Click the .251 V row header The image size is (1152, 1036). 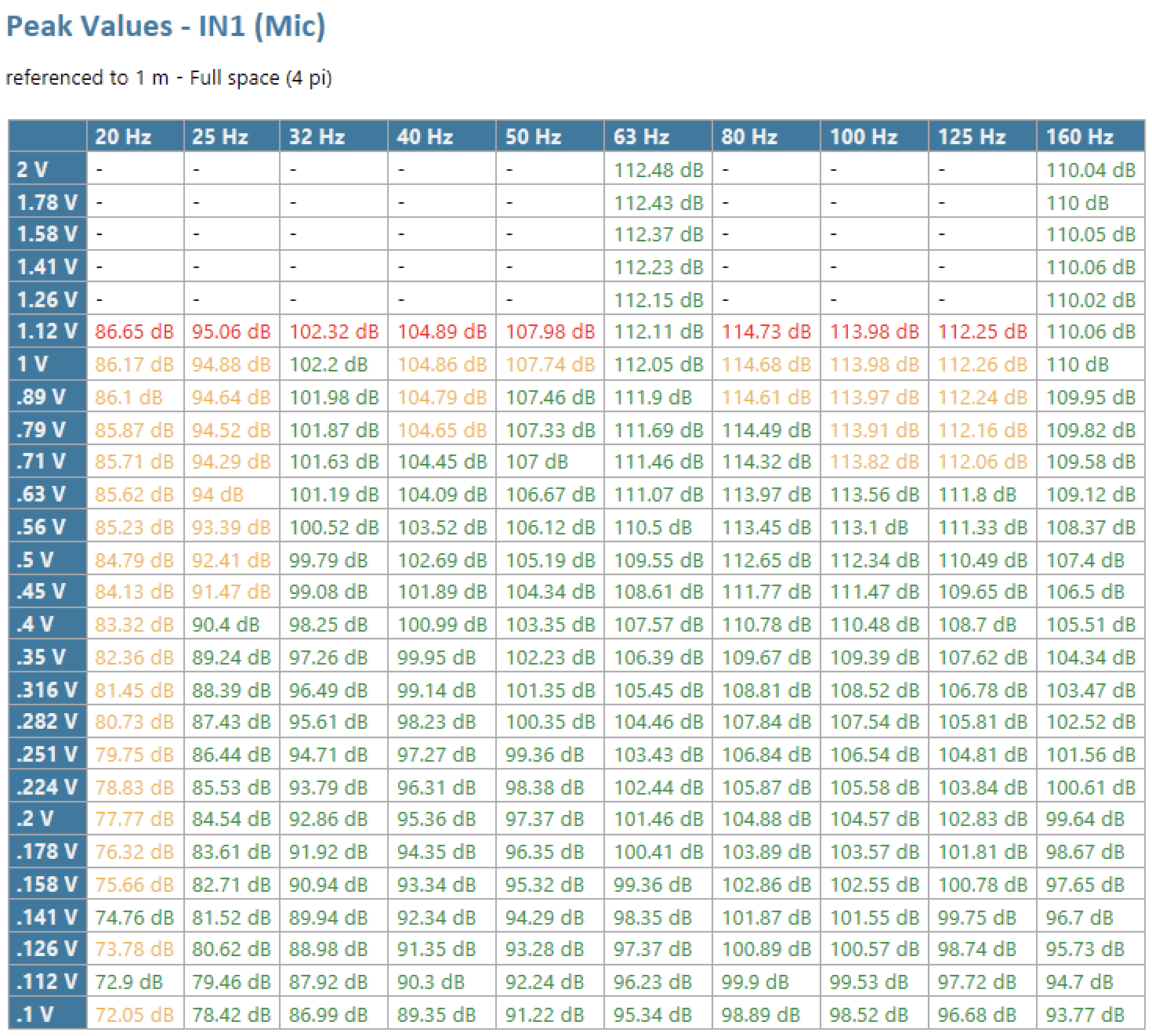(x=48, y=755)
